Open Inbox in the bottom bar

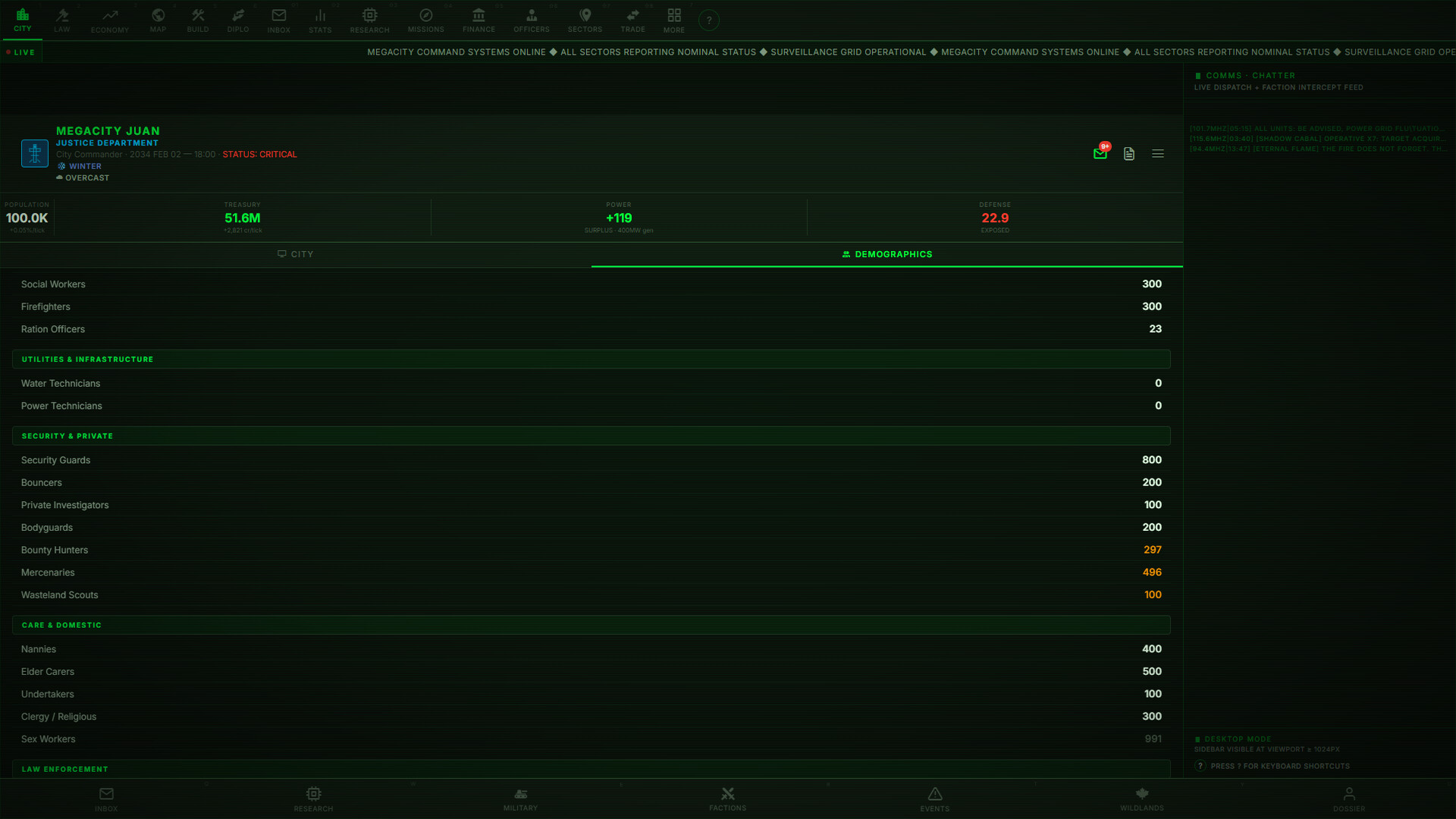point(106,799)
